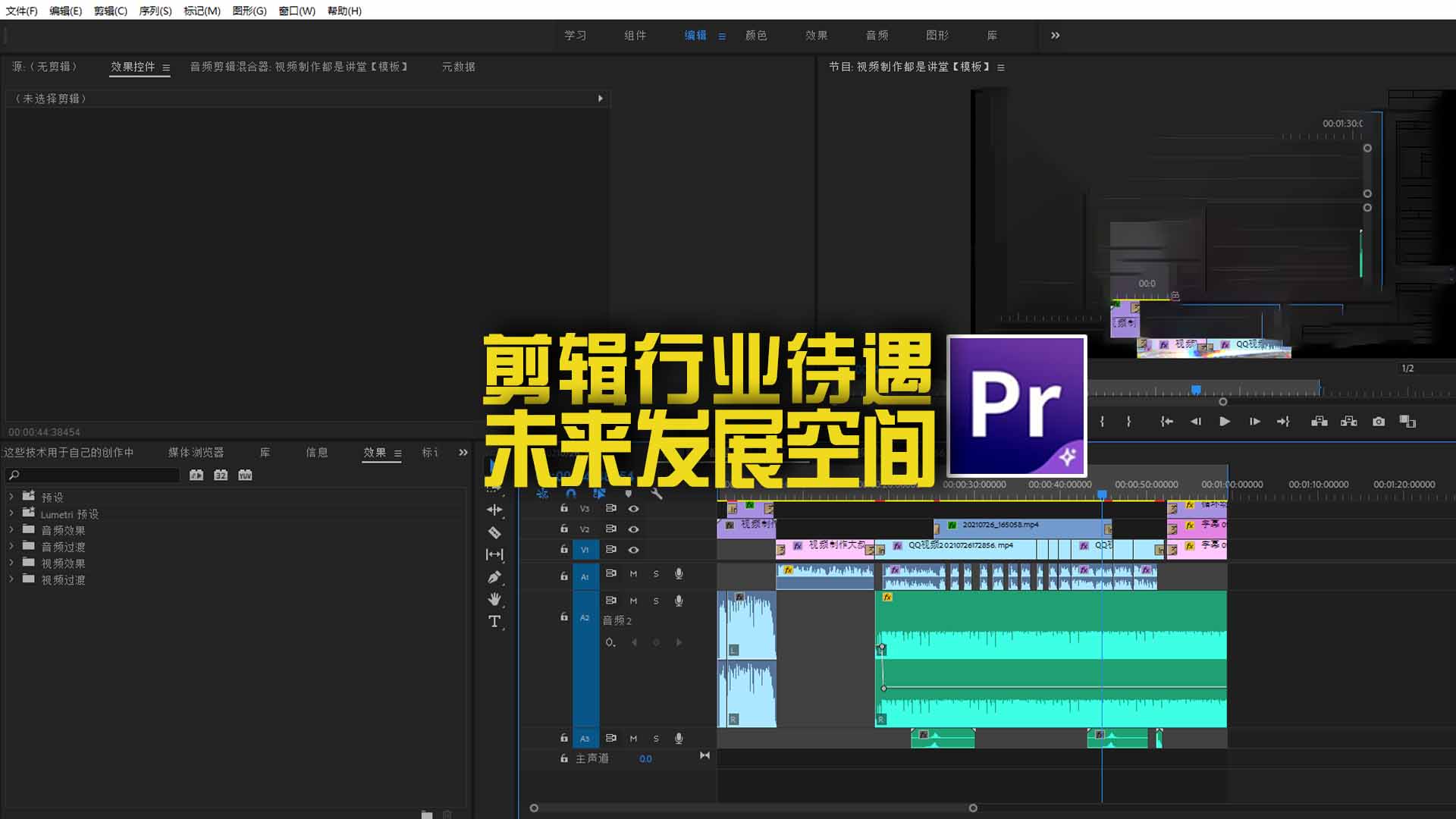1456x819 pixels.
Task: Mute the A2 audio track
Action: (x=633, y=601)
